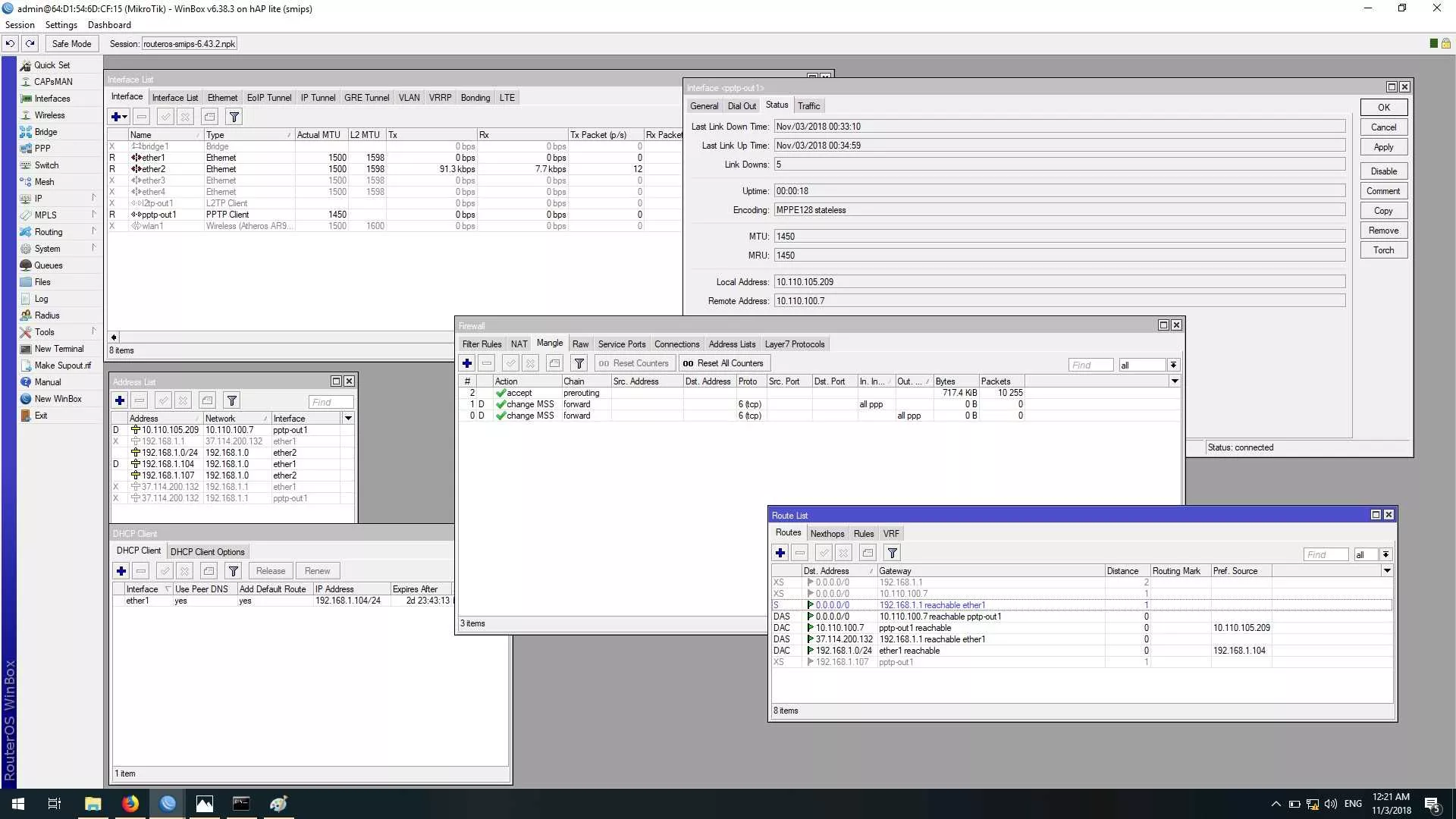Viewport: 1456px width, 819px height.
Task: Click the undo arrow icon in top toolbar
Action: pyautogui.click(x=11, y=44)
